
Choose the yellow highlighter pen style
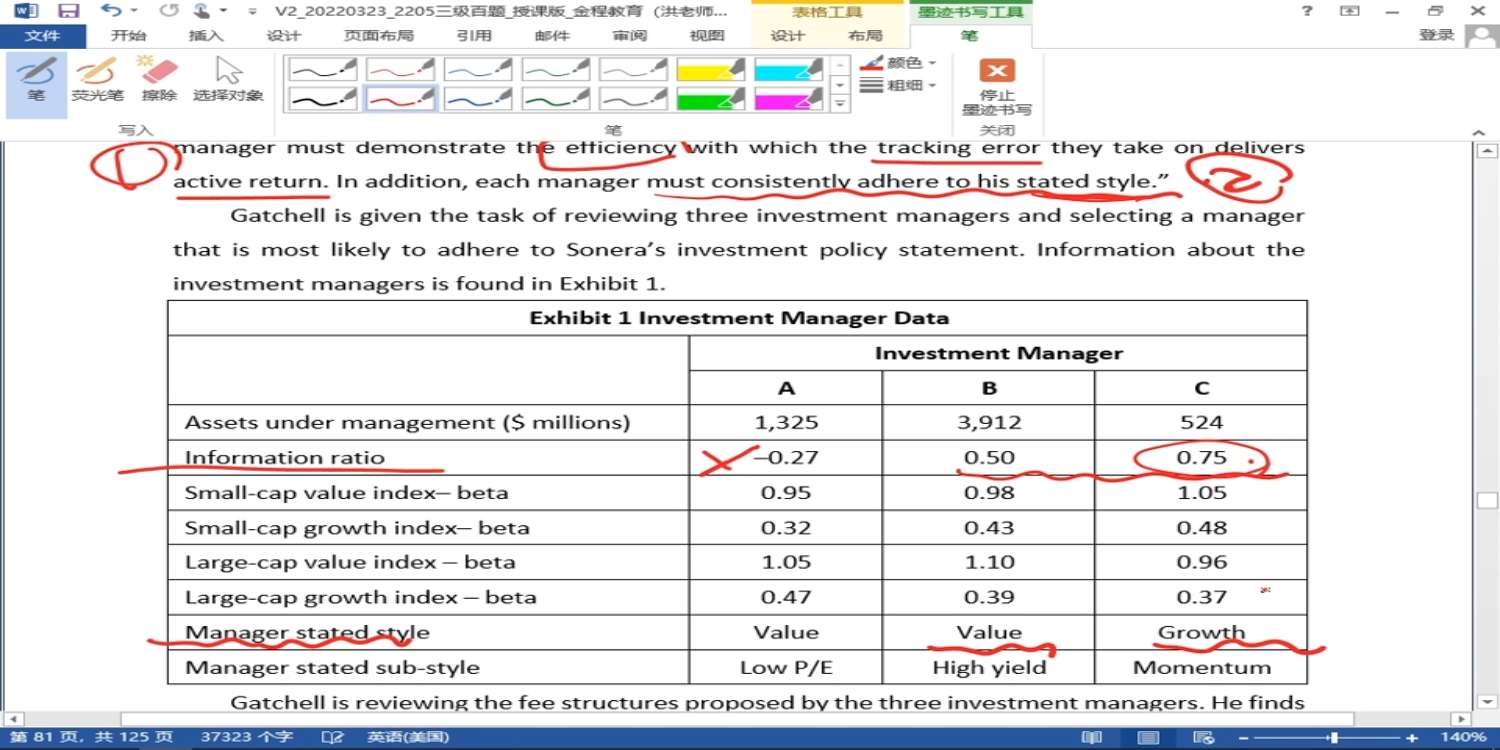point(711,69)
